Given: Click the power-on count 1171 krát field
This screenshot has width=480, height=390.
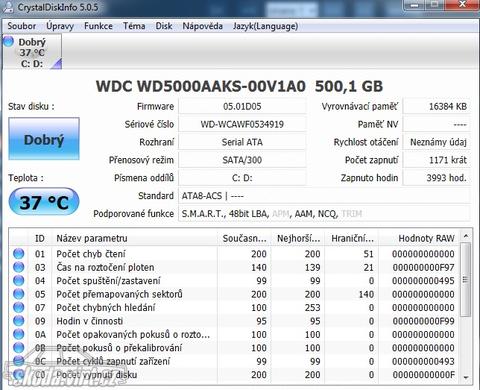Looking at the screenshot, I should pyautogui.click(x=437, y=160).
